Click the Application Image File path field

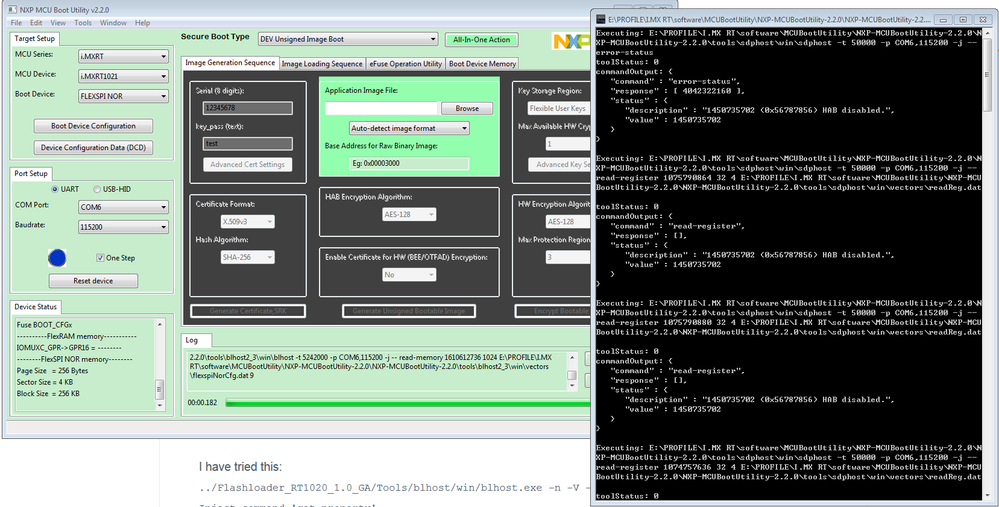coord(381,108)
